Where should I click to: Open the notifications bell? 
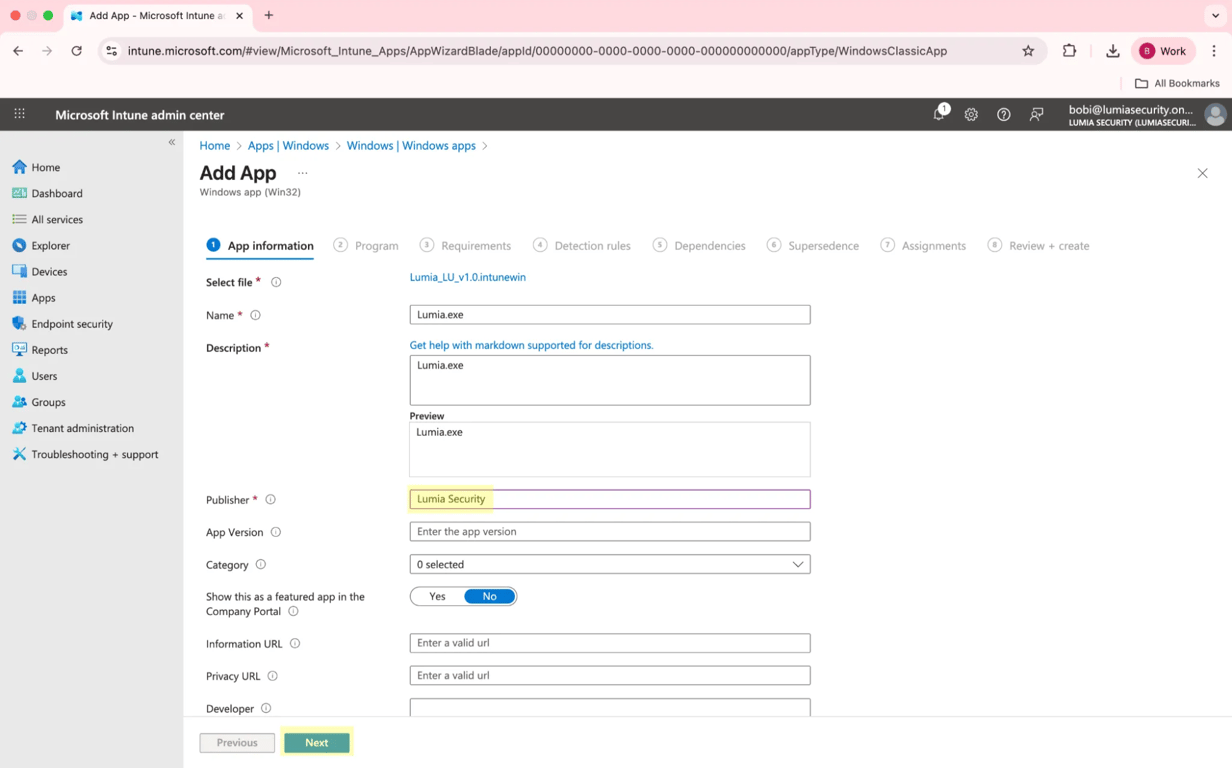click(939, 114)
